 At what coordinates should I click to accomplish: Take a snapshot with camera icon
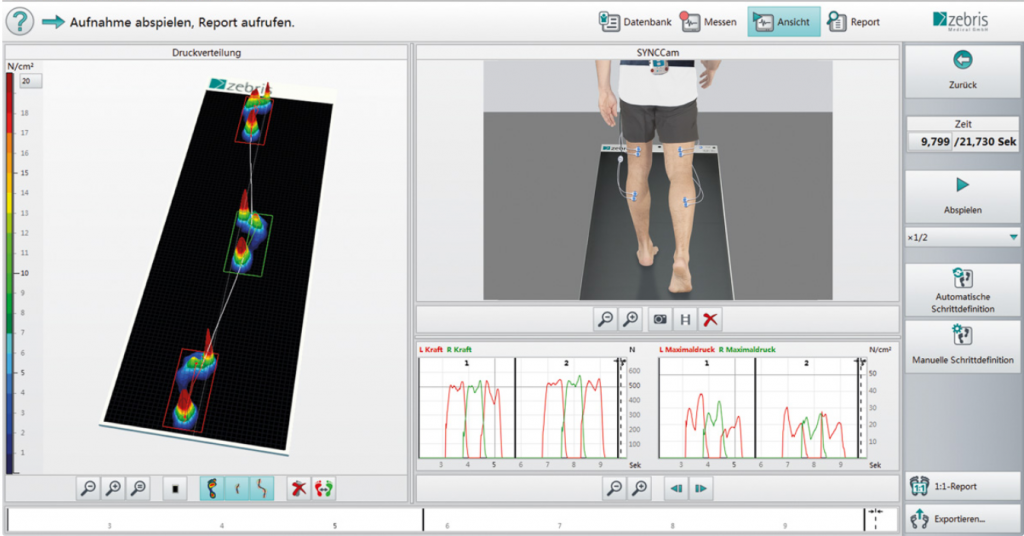[x=660, y=319]
